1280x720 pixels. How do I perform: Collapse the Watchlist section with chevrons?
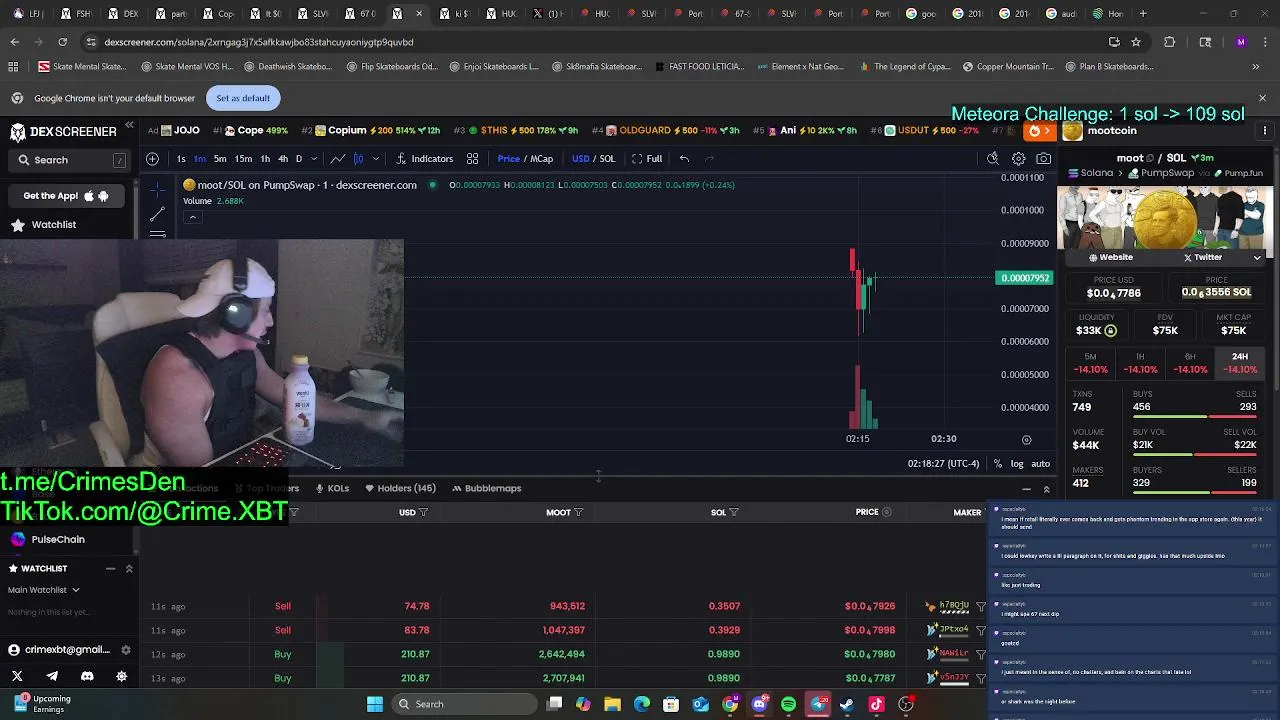pyautogui.click(x=128, y=568)
